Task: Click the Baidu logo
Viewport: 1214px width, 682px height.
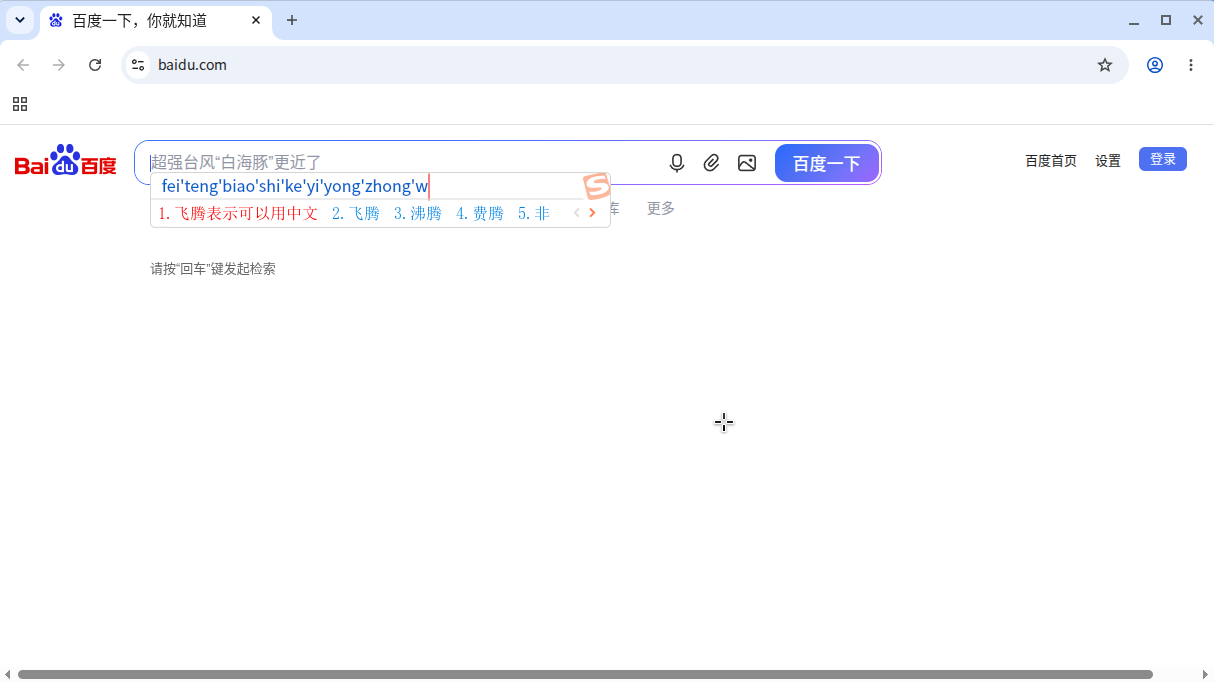Action: [x=66, y=162]
